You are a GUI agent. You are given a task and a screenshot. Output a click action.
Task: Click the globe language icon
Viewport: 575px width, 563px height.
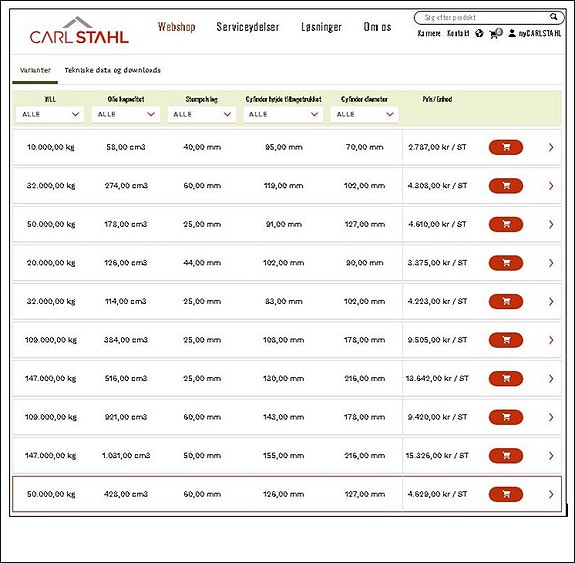coord(479,33)
